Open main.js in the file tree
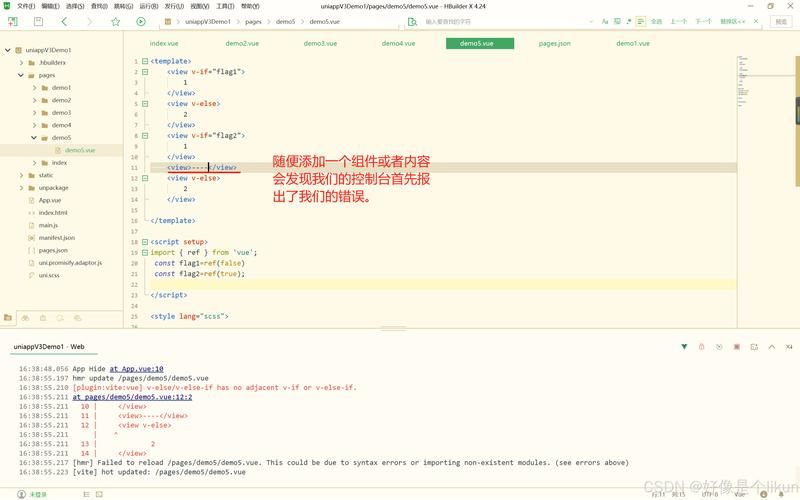 click(48, 225)
